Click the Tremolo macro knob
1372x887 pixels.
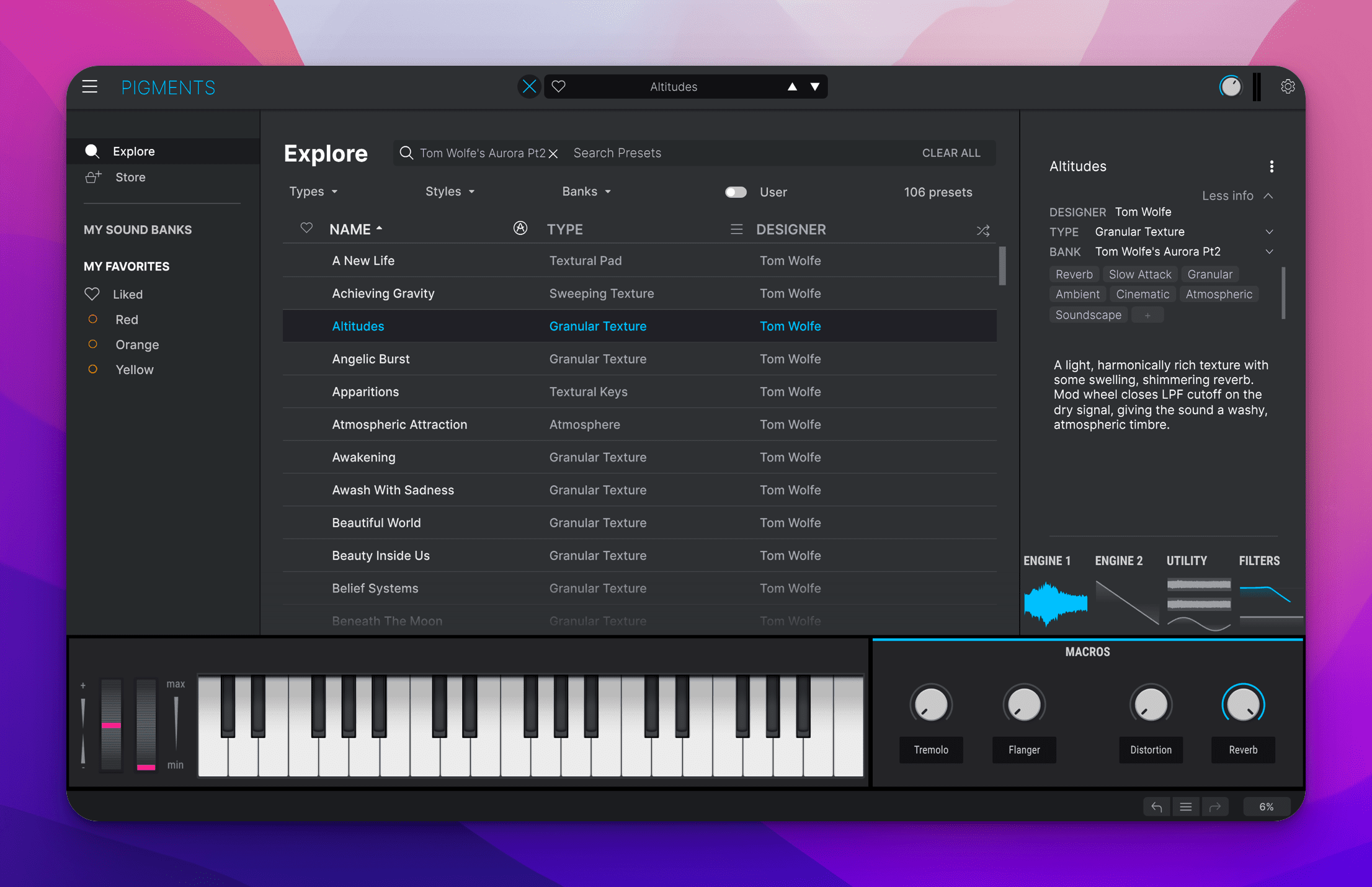(x=931, y=704)
